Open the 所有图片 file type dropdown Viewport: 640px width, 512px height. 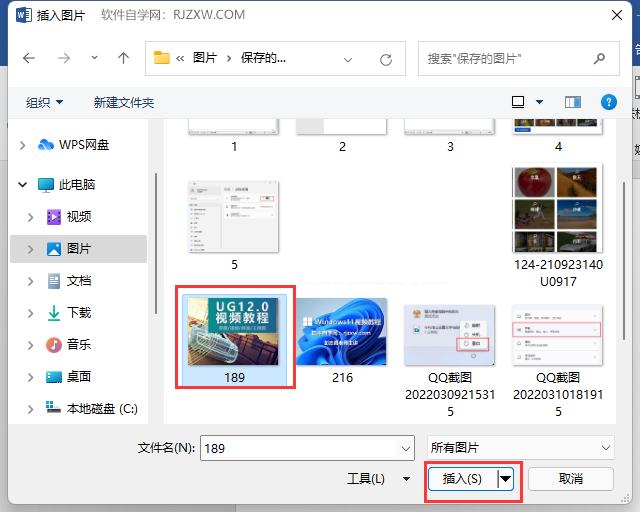pos(521,448)
